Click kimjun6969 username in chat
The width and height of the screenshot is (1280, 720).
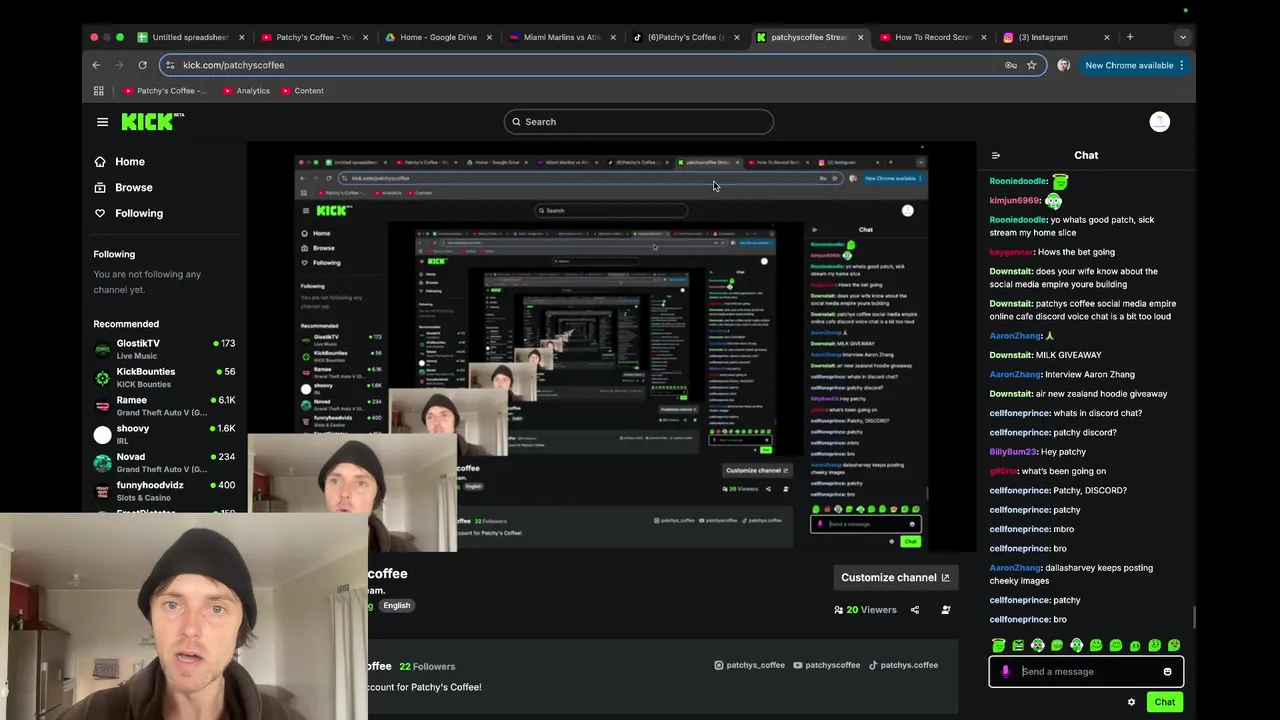tap(1014, 201)
